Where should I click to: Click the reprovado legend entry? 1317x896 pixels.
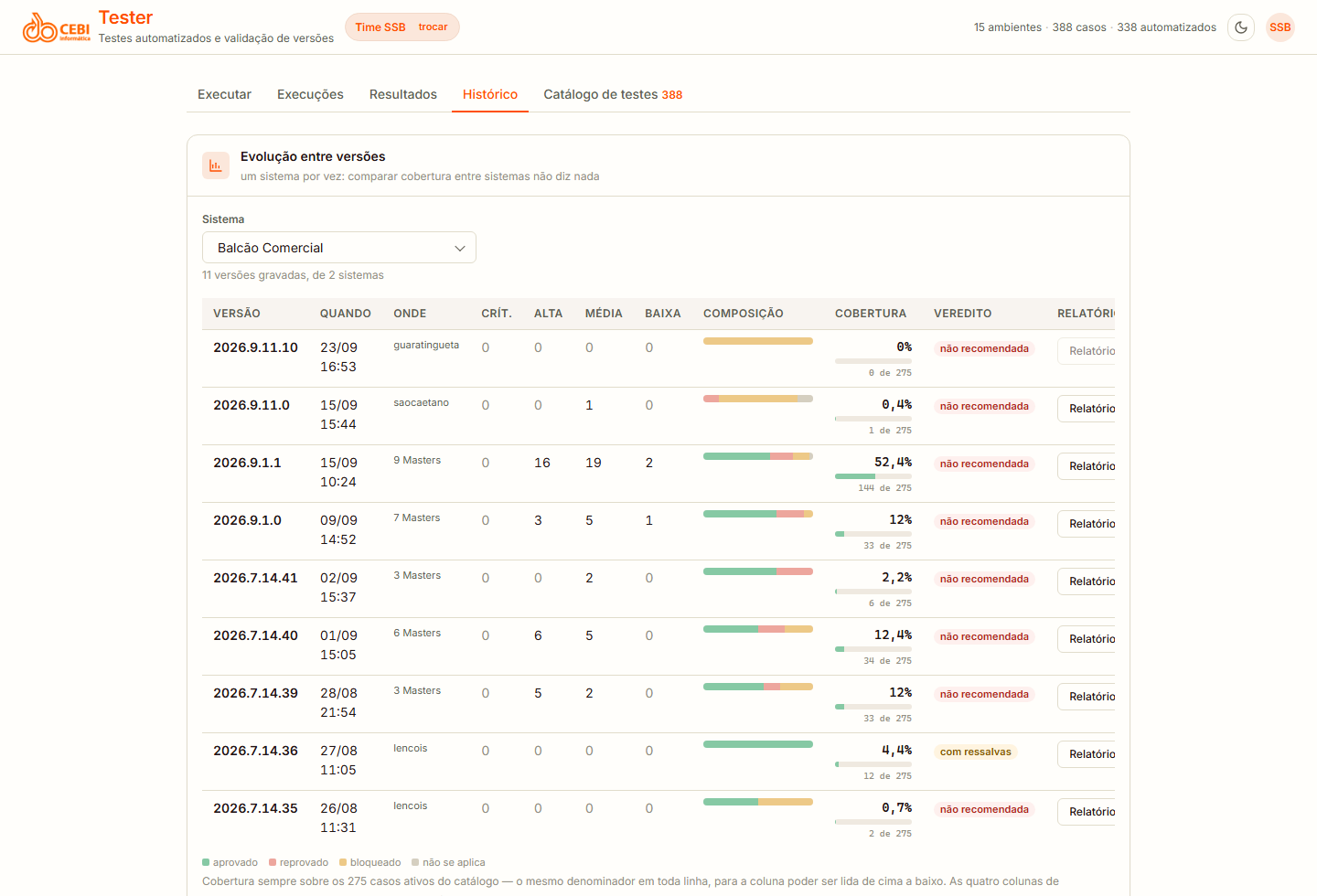pyautogui.click(x=299, y=862)
